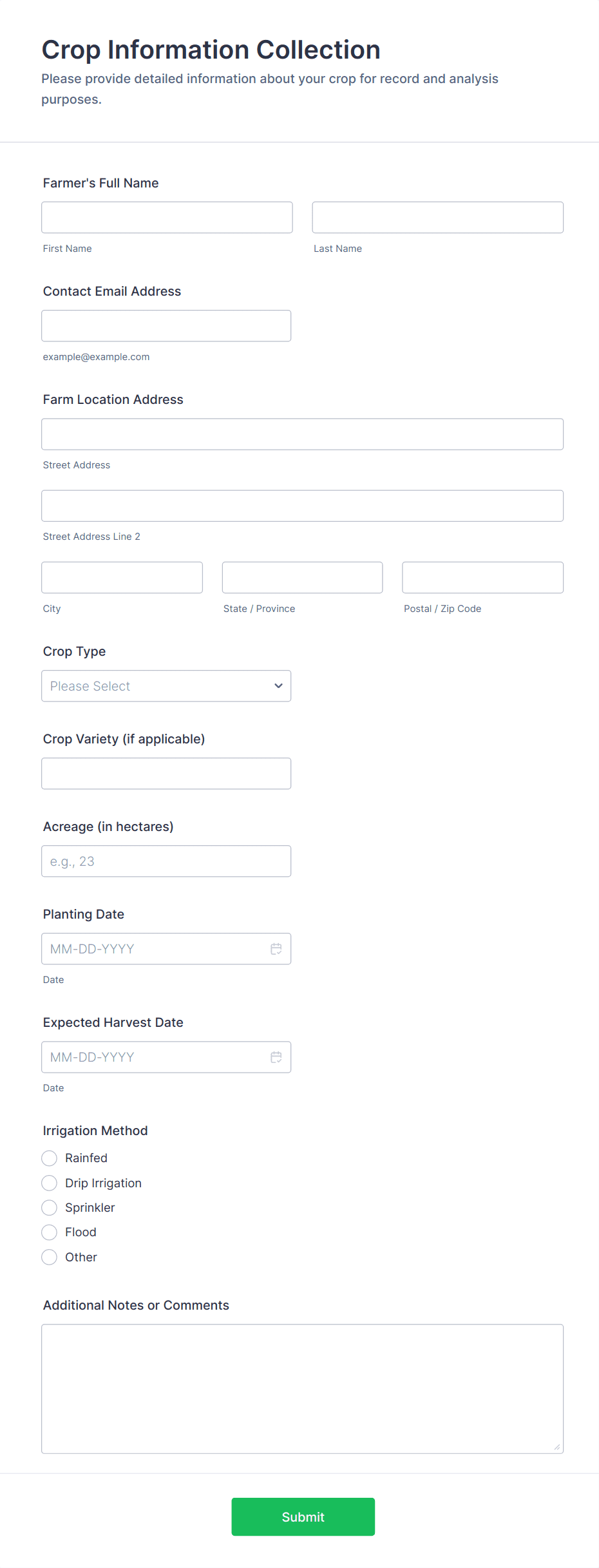Click into the First Name field

[166, 217]
